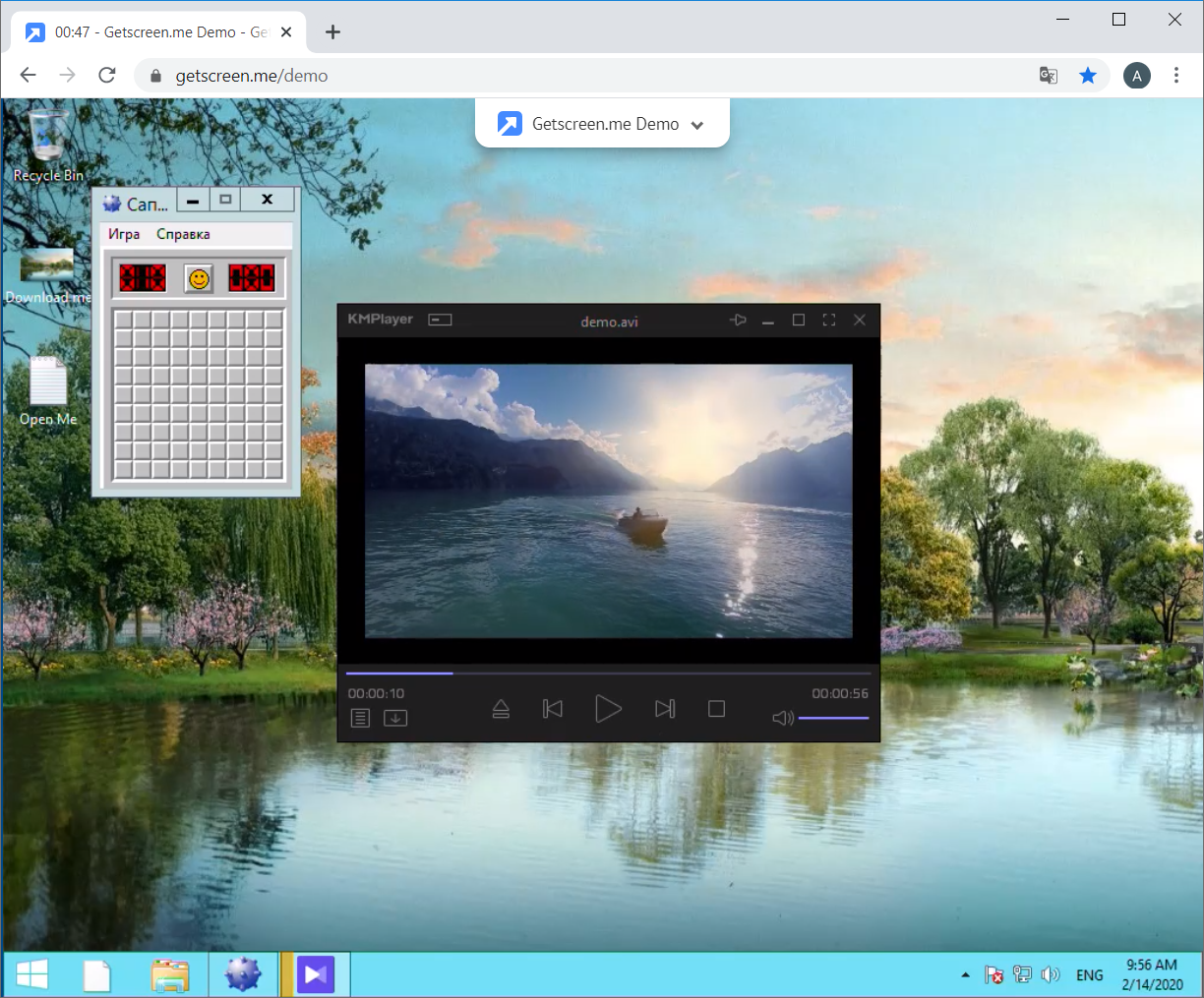Click the KMPlayer video display area
The height and width of the screenshot is (998, 1204).
pyautogui.click(x=609, y=501)
